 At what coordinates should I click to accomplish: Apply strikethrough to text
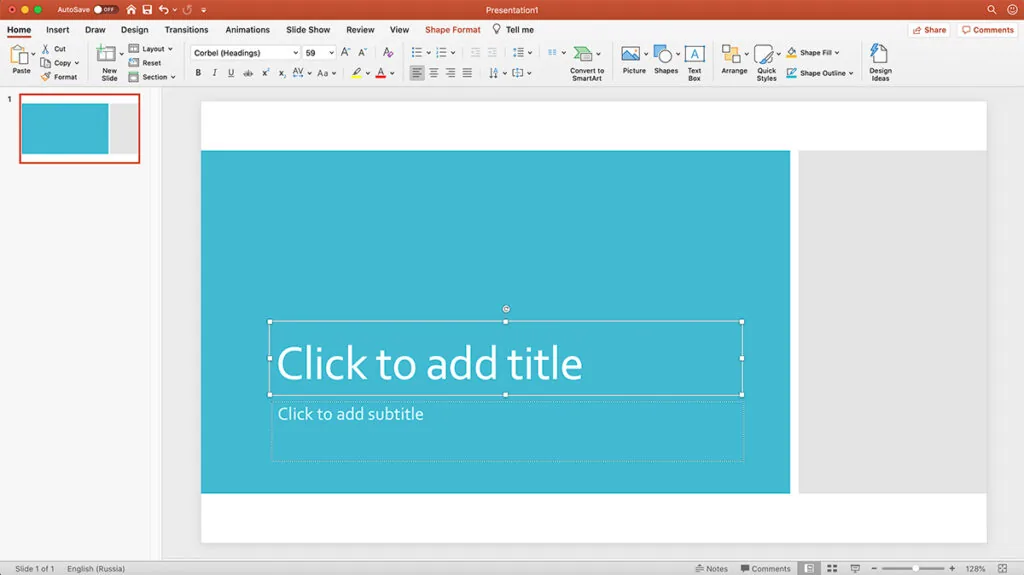tap(248, 73)
